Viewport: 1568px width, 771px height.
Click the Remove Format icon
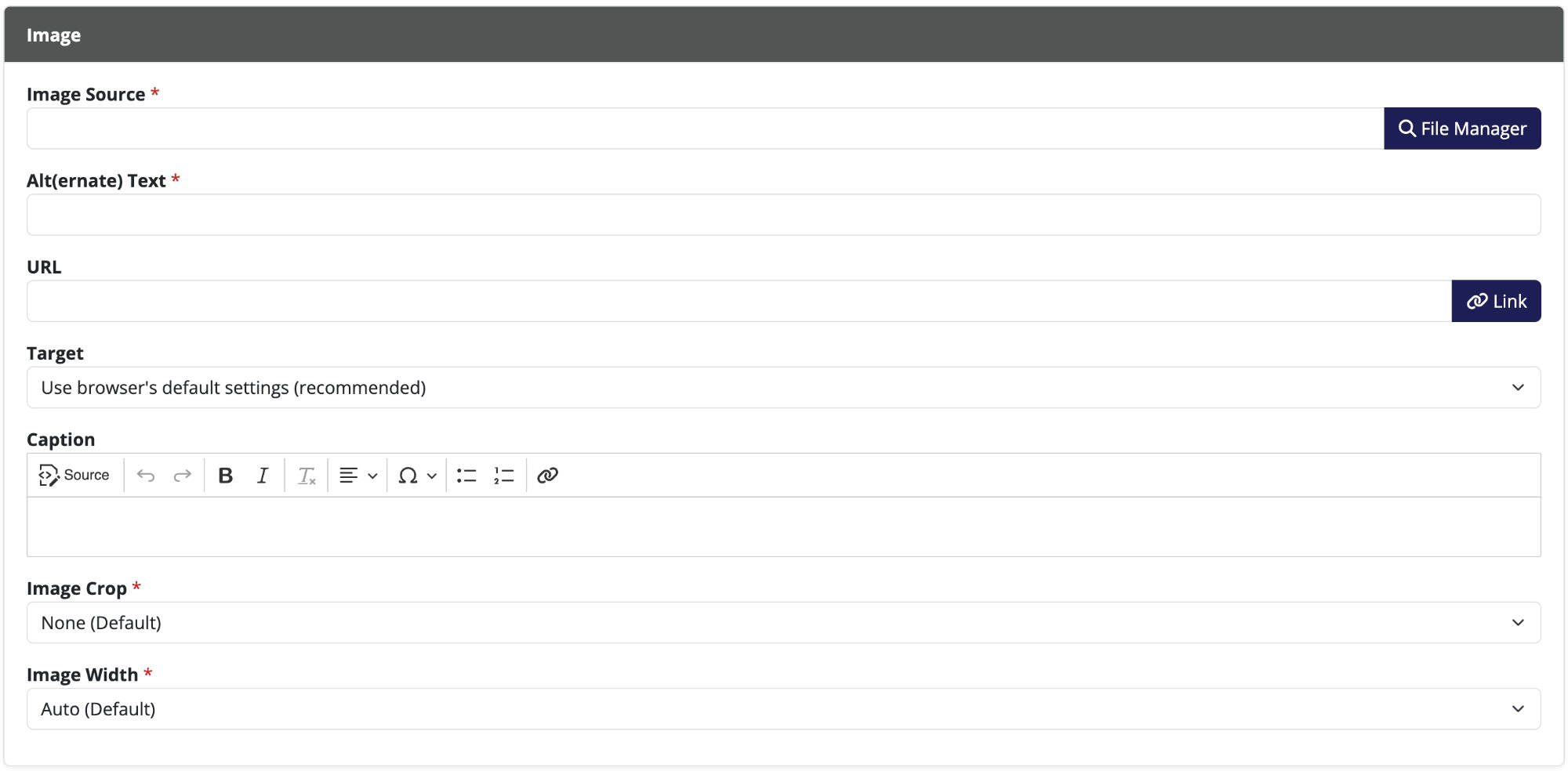tap(306, 475)
